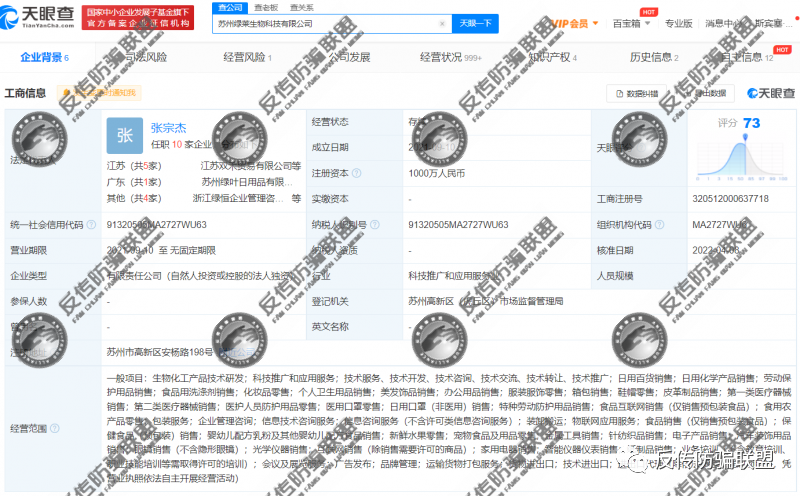Click the help icon beside 纳税人识别号
This screenshot has height=496, width=800.
point(374,225)
